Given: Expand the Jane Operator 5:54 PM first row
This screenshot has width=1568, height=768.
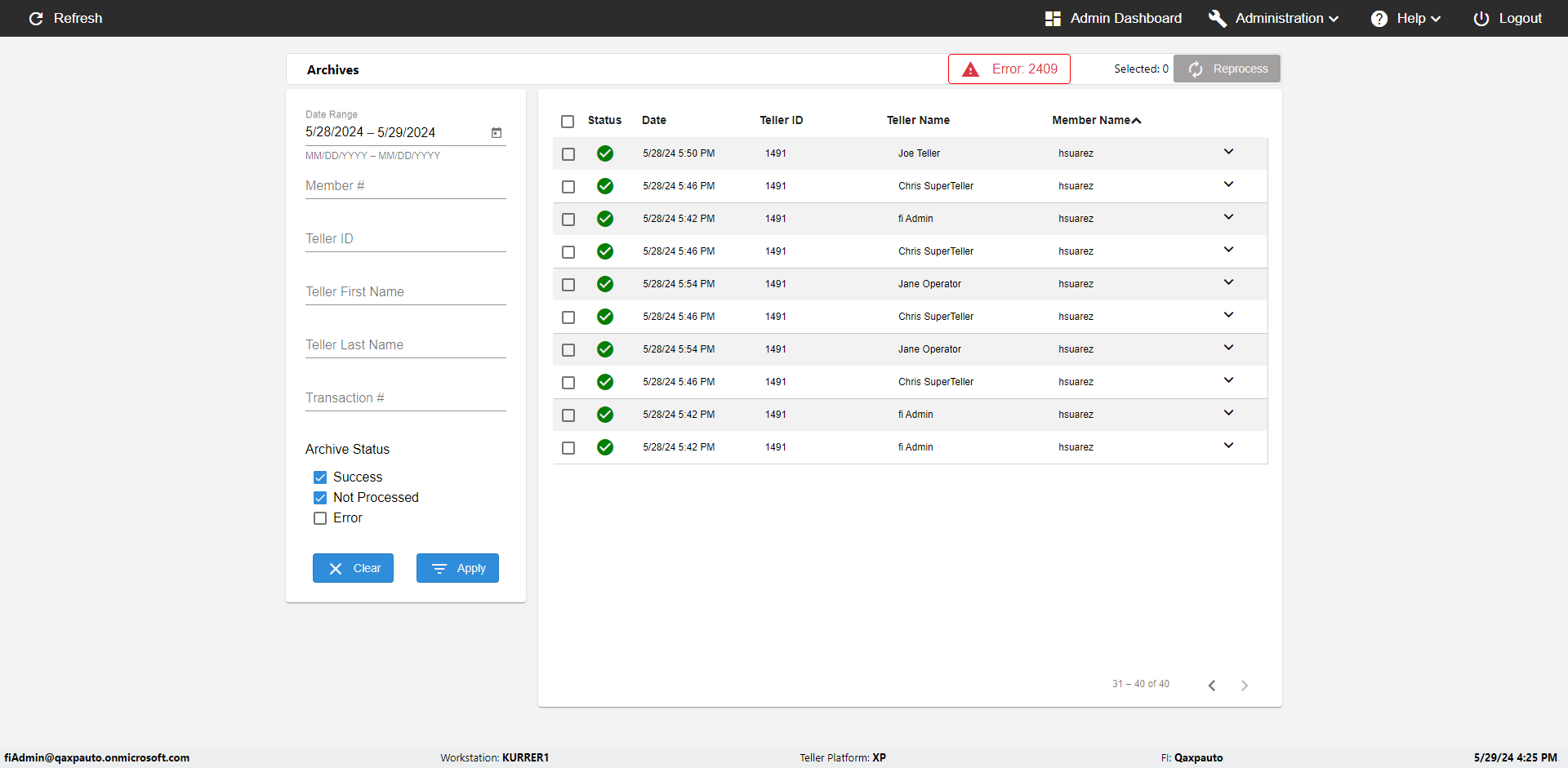Looking at the screenshot, I should (1228, 282).
